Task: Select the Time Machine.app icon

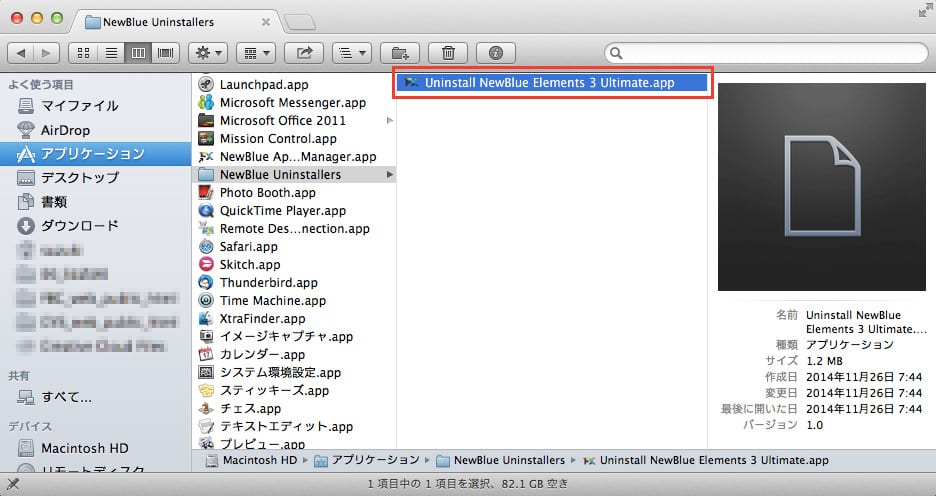Action: (206, 300)
